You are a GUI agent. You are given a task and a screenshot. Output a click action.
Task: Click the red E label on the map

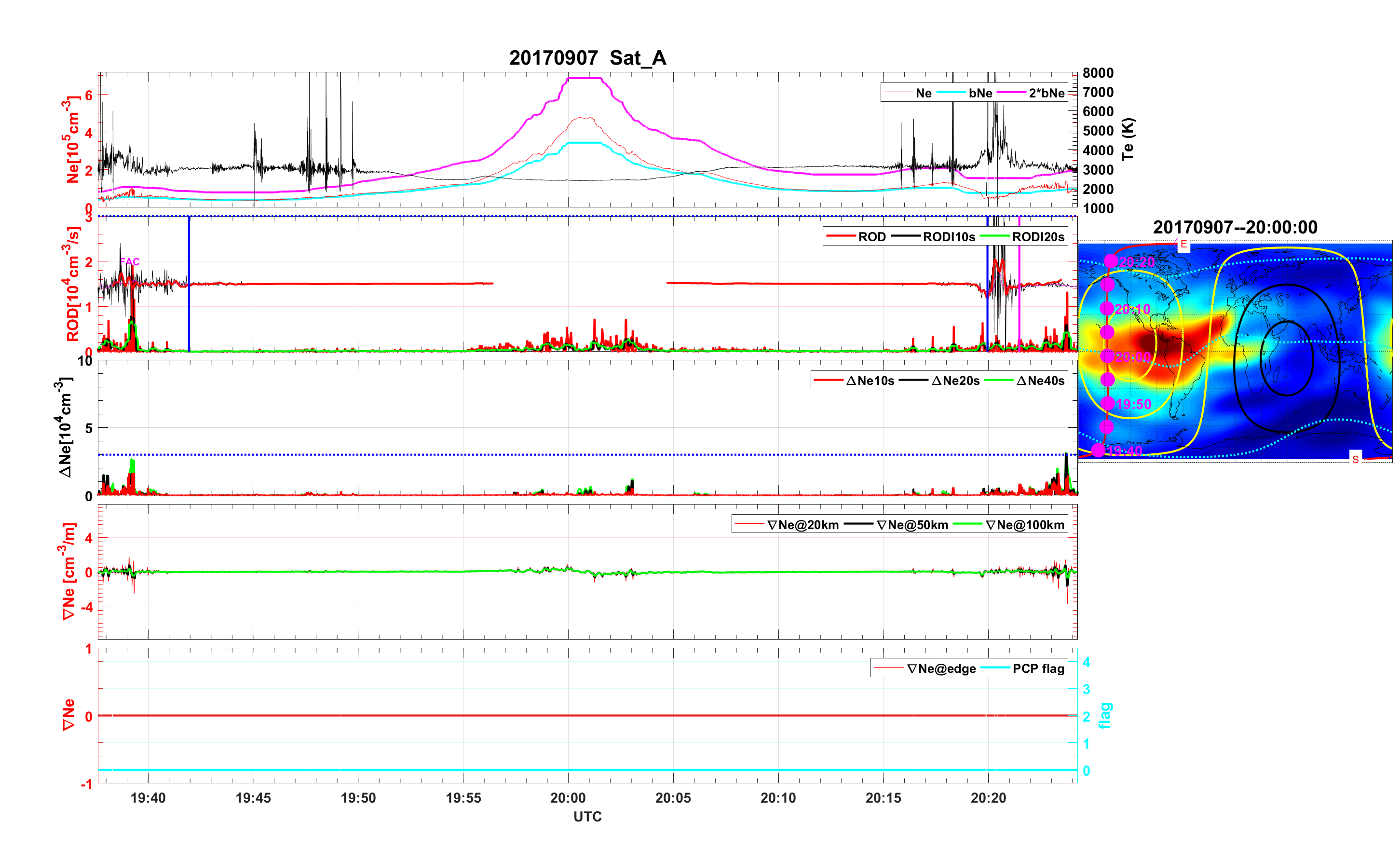point(1183,245)
